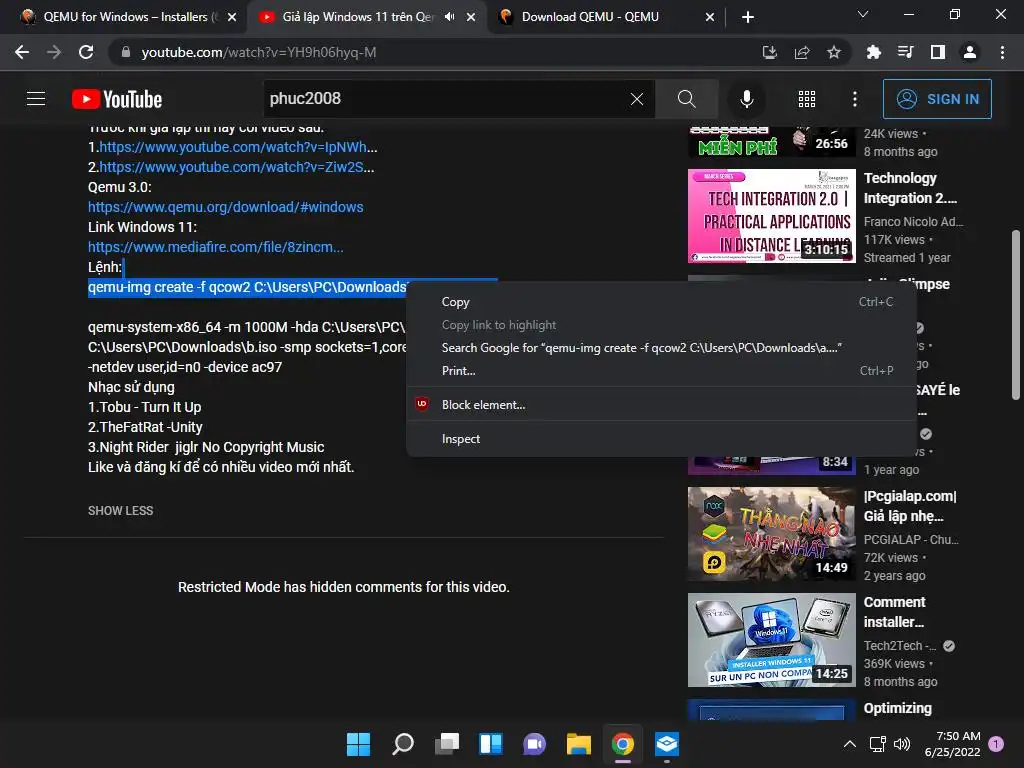
Task: Open a new browser tab
Action: (748, 17)
